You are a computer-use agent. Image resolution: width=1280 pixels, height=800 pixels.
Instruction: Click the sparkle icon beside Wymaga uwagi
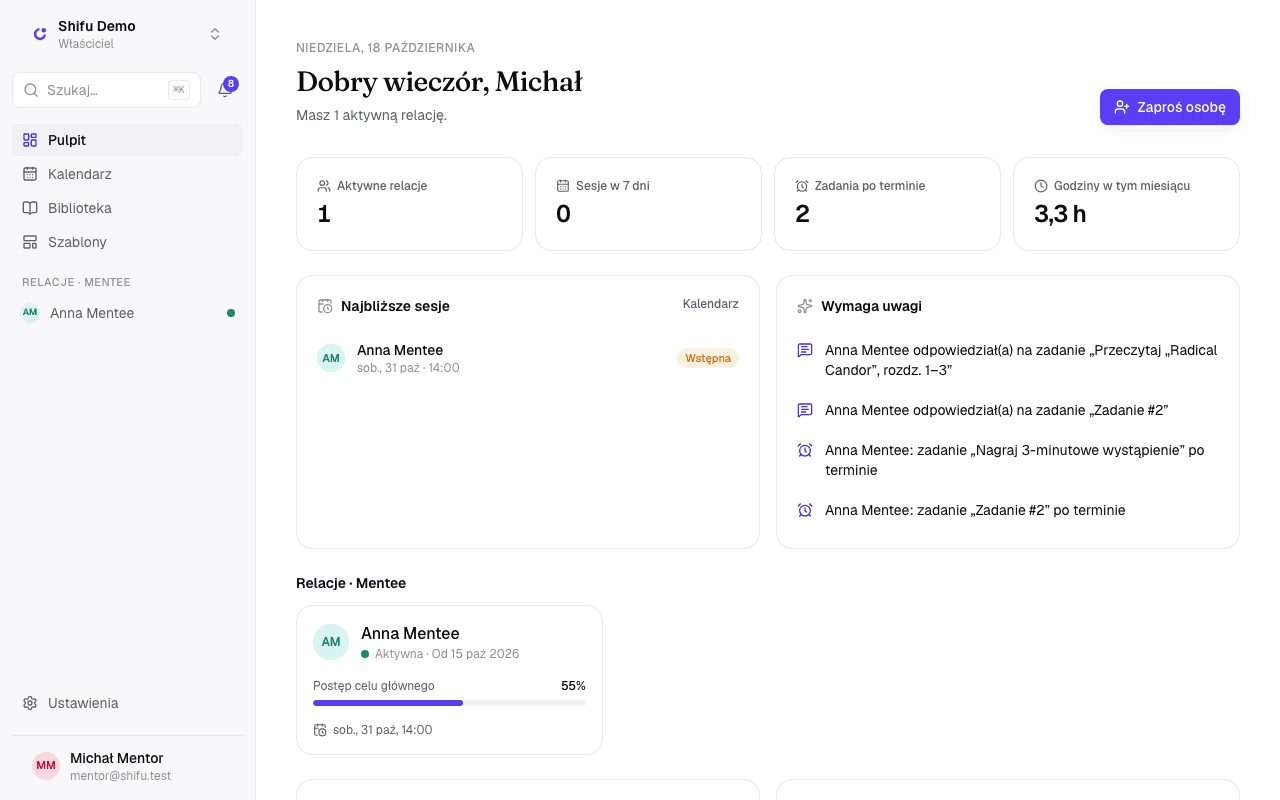tap(805, 306)
